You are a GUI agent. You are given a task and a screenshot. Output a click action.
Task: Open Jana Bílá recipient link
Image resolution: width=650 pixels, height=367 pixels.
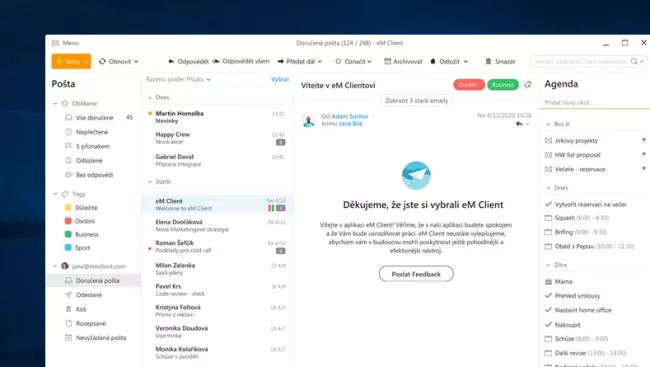350,124
